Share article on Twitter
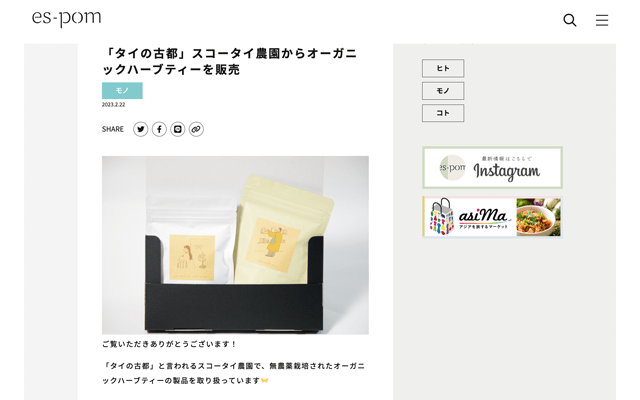640x400 pixels. pyautogui.click(x=140, y=129)
